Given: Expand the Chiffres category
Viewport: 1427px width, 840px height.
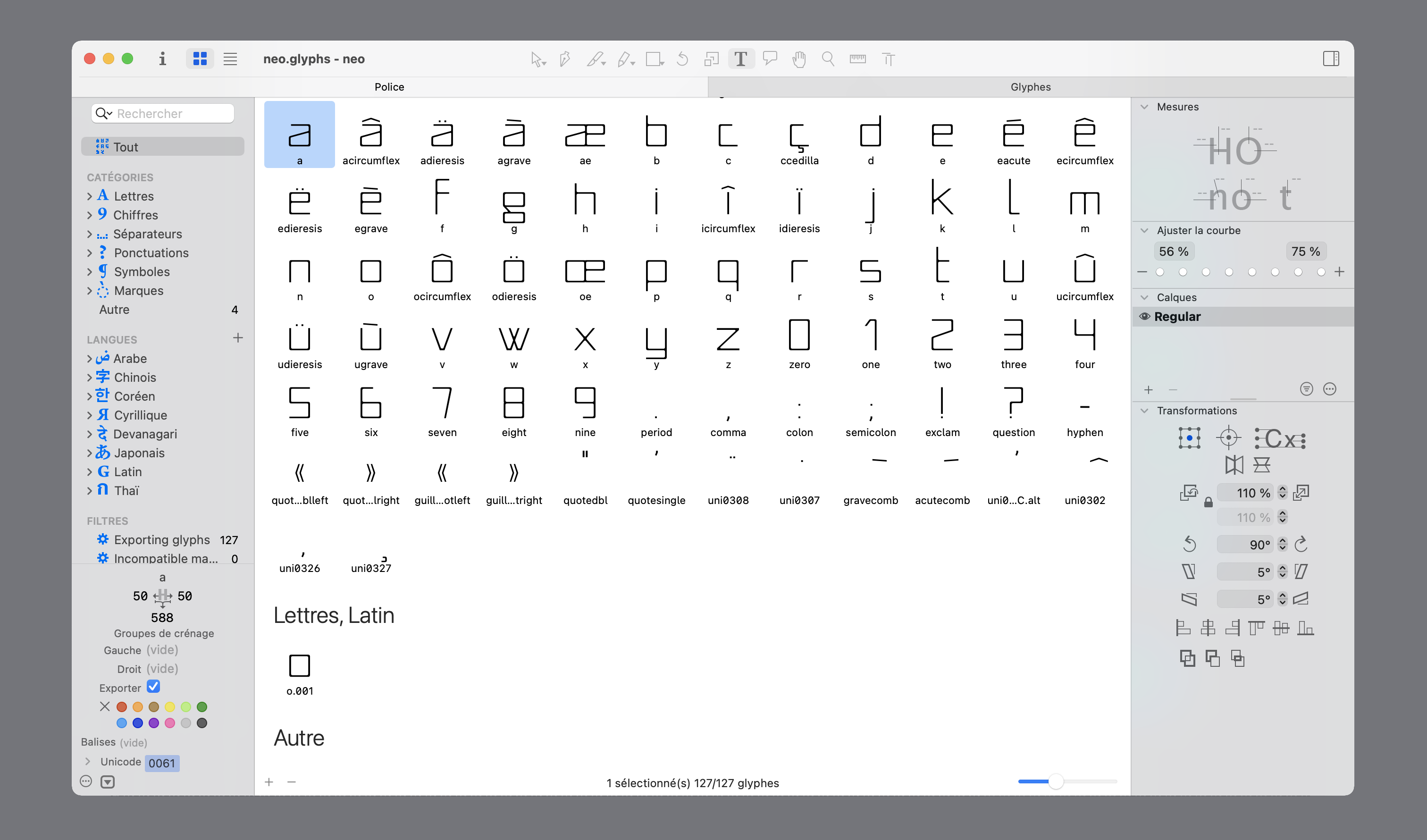Looking at the screenshot, I should coord(90,215).
